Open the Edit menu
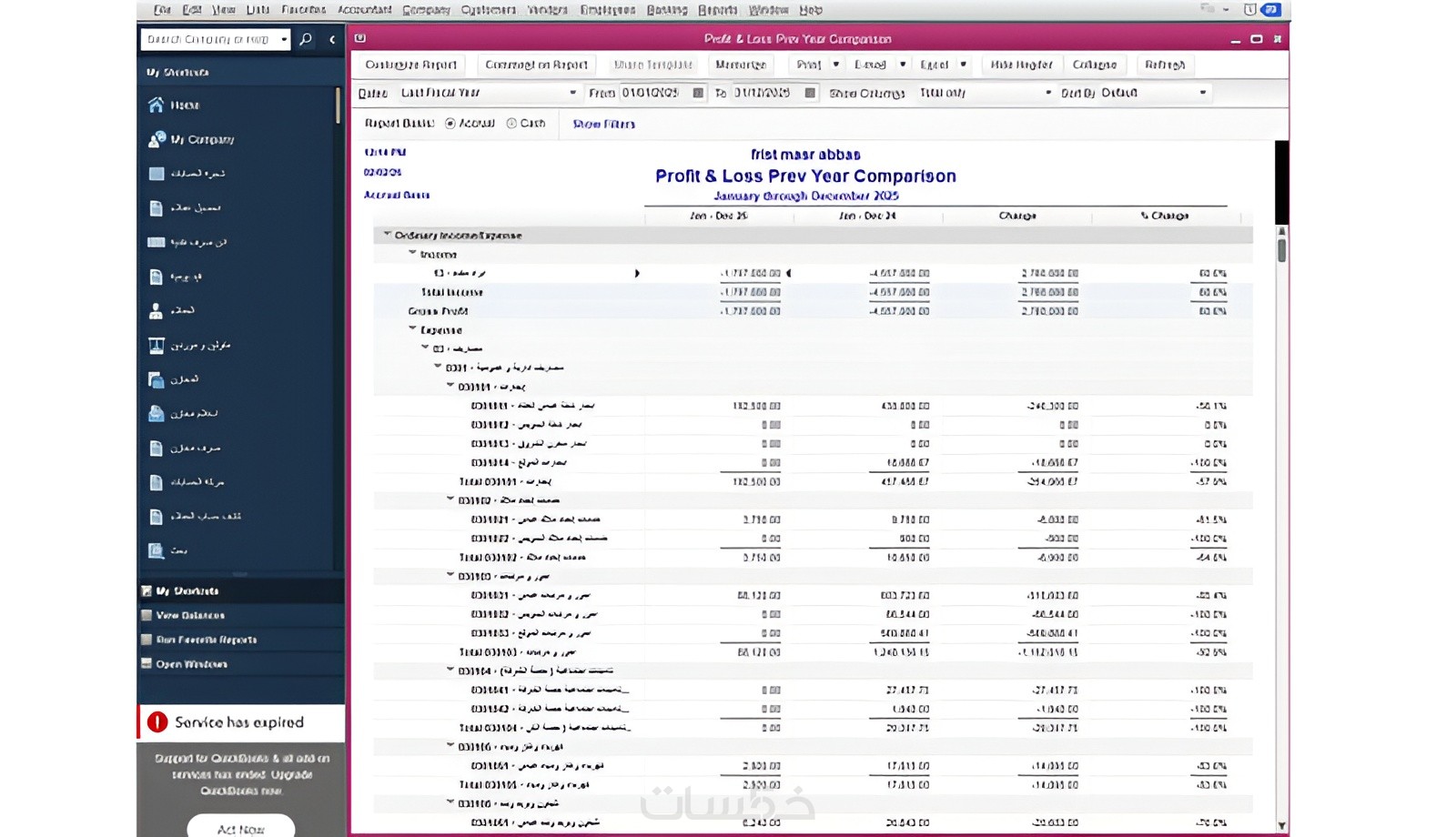 tap(191, 10)
